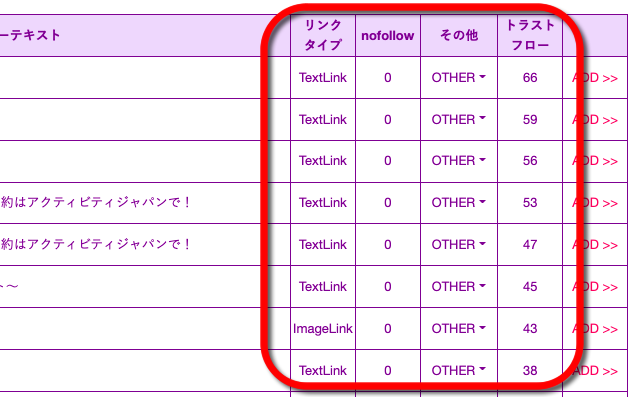Select the その他 column header

(x=459, y=35)
